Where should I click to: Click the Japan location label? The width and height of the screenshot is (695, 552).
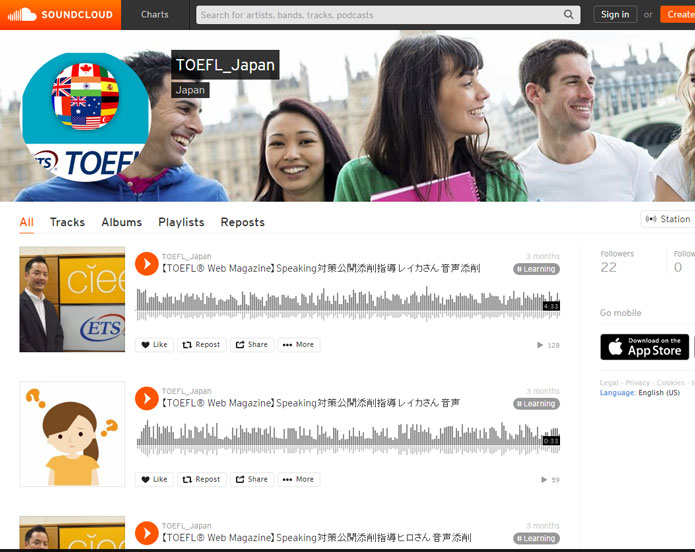coord(190,90)
